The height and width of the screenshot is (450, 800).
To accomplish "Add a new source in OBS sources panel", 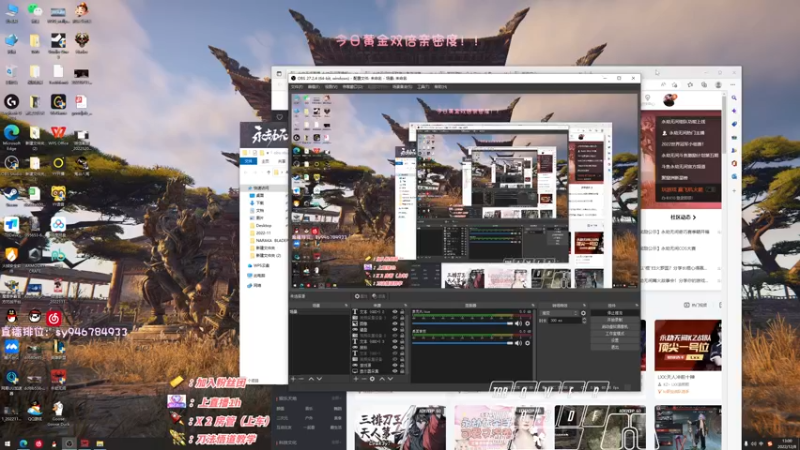I will (356, 379).
